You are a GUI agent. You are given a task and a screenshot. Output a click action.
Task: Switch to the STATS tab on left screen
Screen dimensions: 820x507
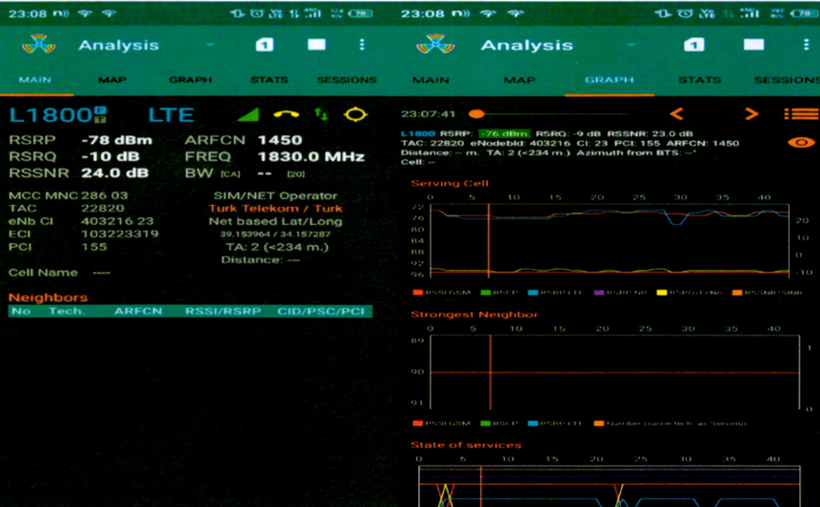click(269, 80)
